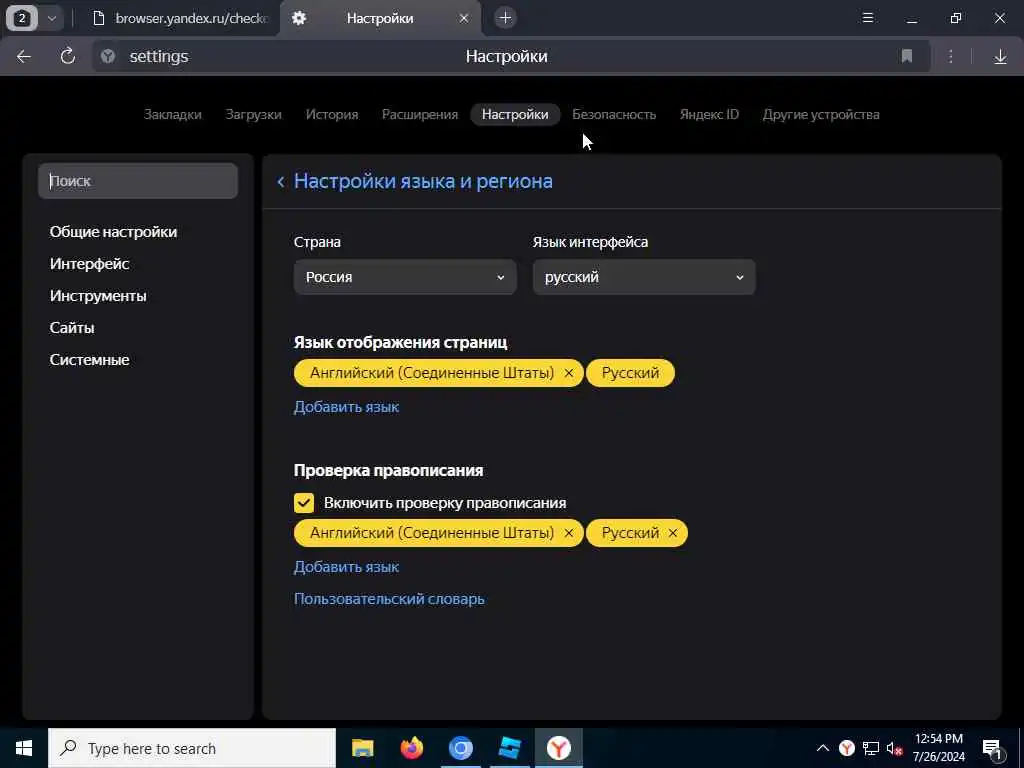Viewport: 1024px width, 768px height.
Task: Open the Яндекс ID section
Action: [x=709, y=114]
